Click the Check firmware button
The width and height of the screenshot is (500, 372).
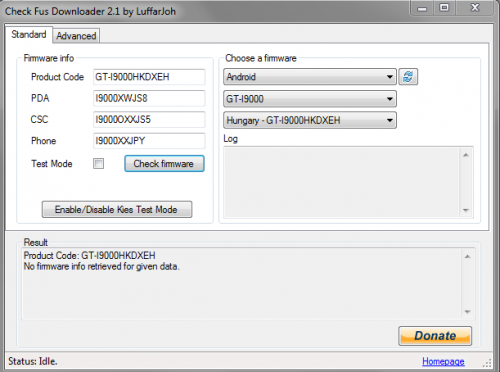(x=164, y=164)
